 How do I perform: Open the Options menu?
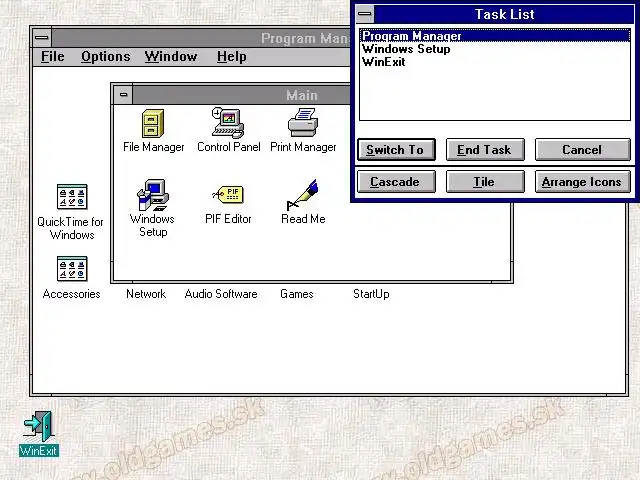tap(105, 56)
